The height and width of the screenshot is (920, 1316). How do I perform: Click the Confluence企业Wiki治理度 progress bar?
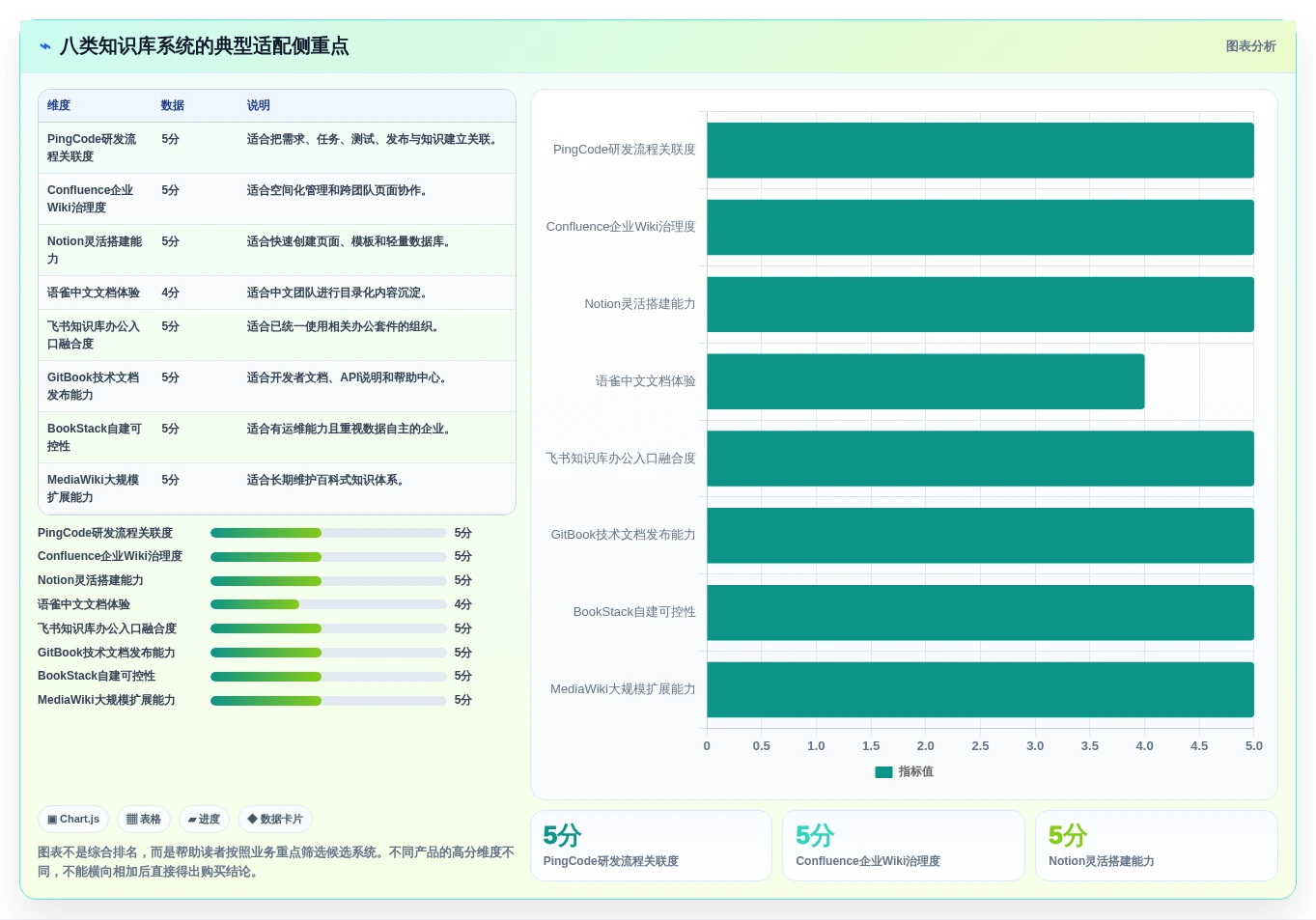[328, 556]
